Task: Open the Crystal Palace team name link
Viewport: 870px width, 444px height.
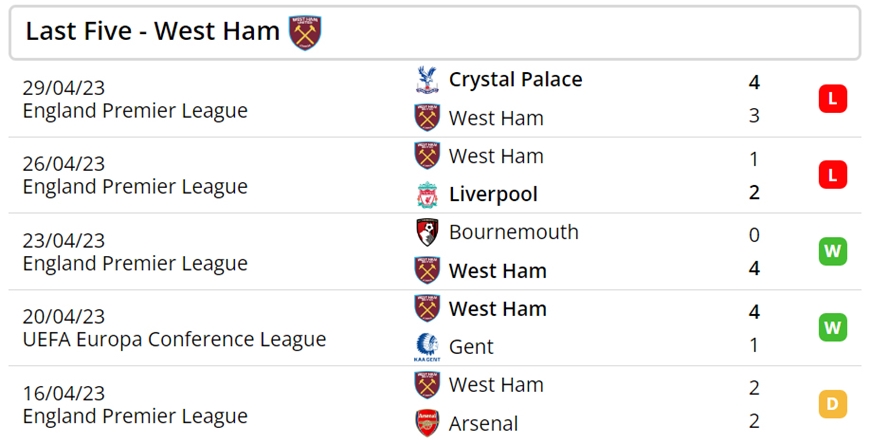Action: (x=515, y=80)
